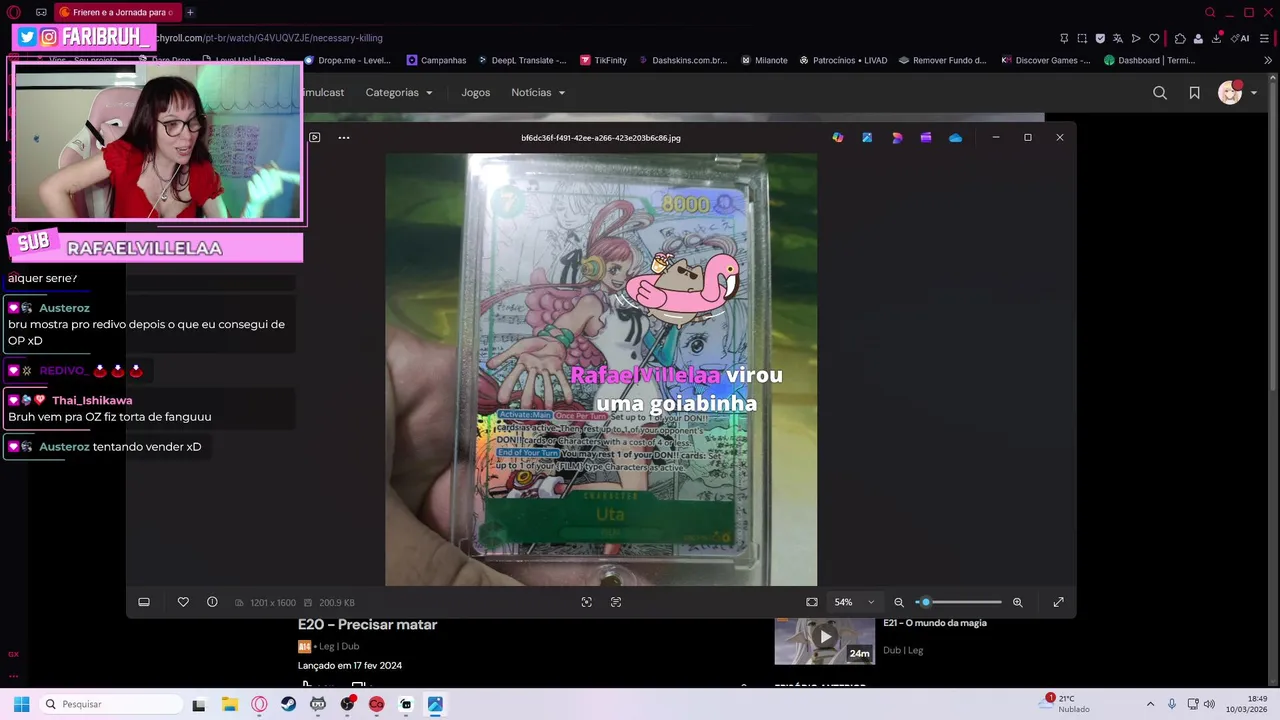Open the Dashskins.com.br bookmark
1280x720 pixels.
click(682, 60)
